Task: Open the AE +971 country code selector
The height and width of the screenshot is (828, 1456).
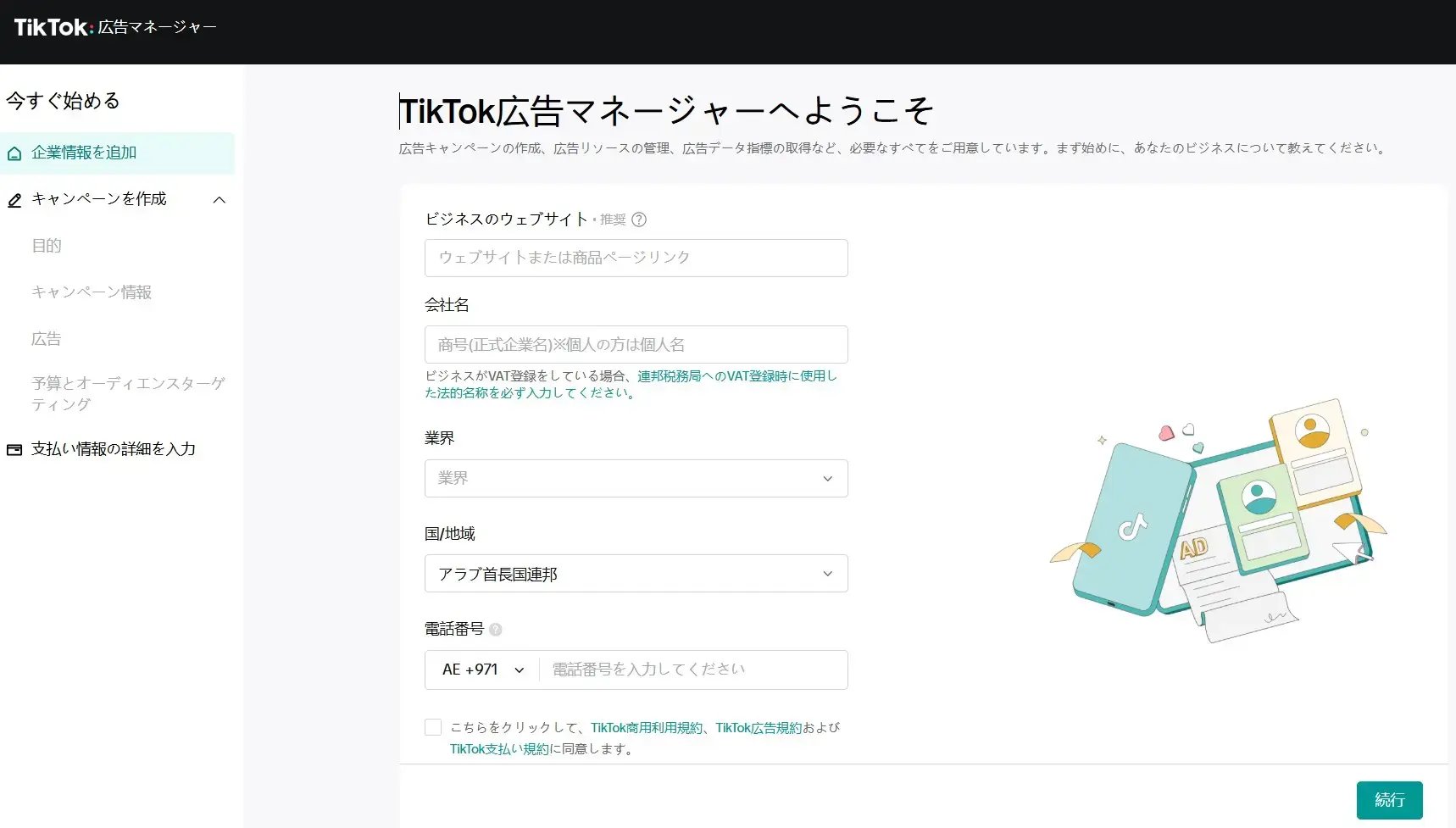Action: point(482,670)
